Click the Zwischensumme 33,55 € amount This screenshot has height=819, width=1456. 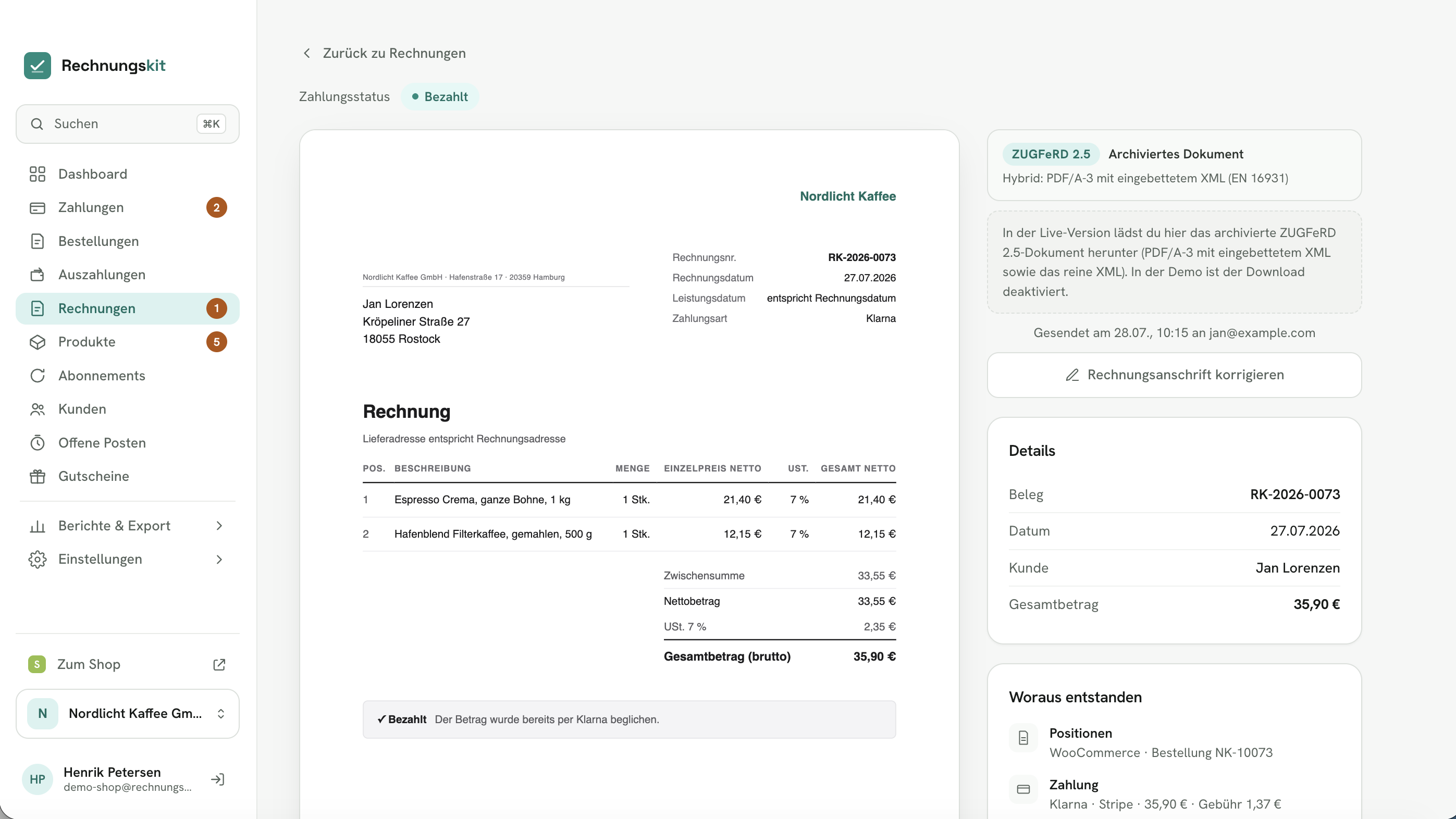tap(877, 576)
